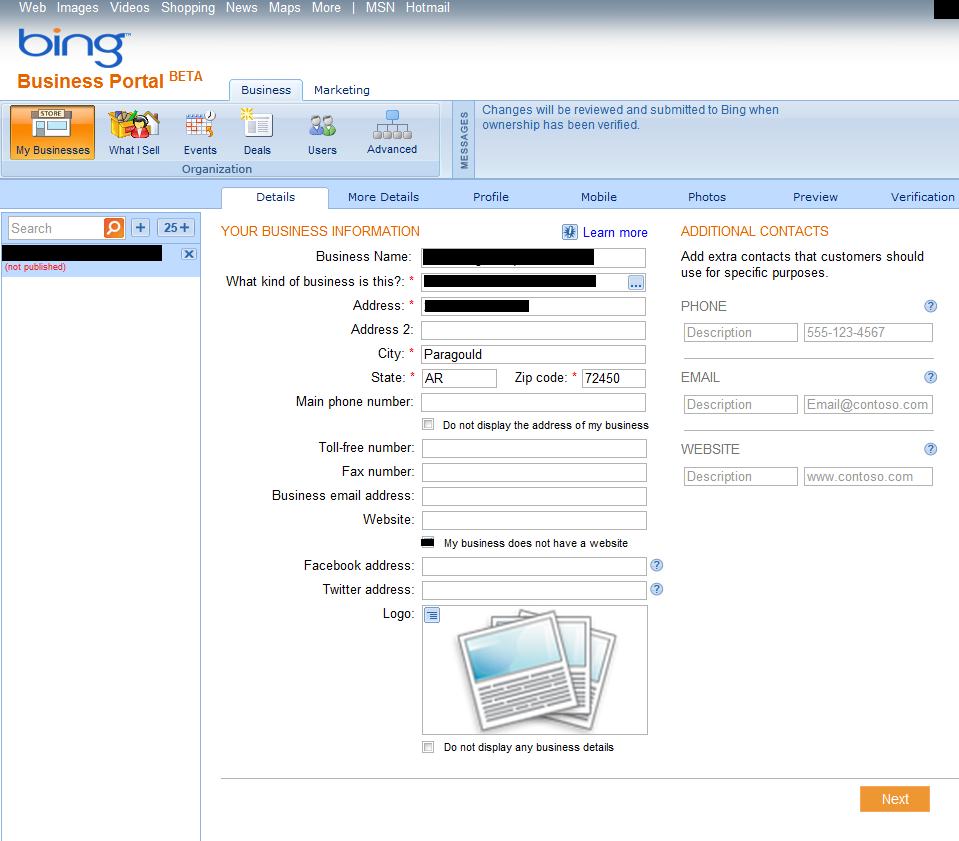Open business category picker ellipsis button
Image resolution: width=959 pixels, height=841 pixels.
tap(636, 282)
